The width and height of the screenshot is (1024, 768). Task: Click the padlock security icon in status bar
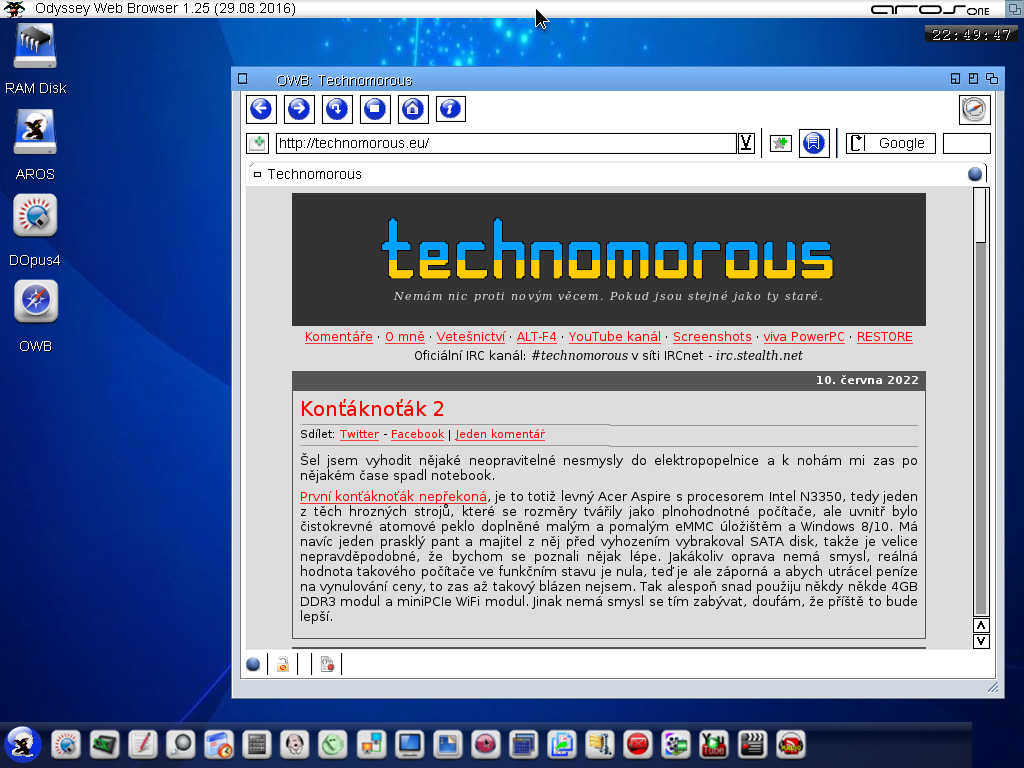pos(283,664)
